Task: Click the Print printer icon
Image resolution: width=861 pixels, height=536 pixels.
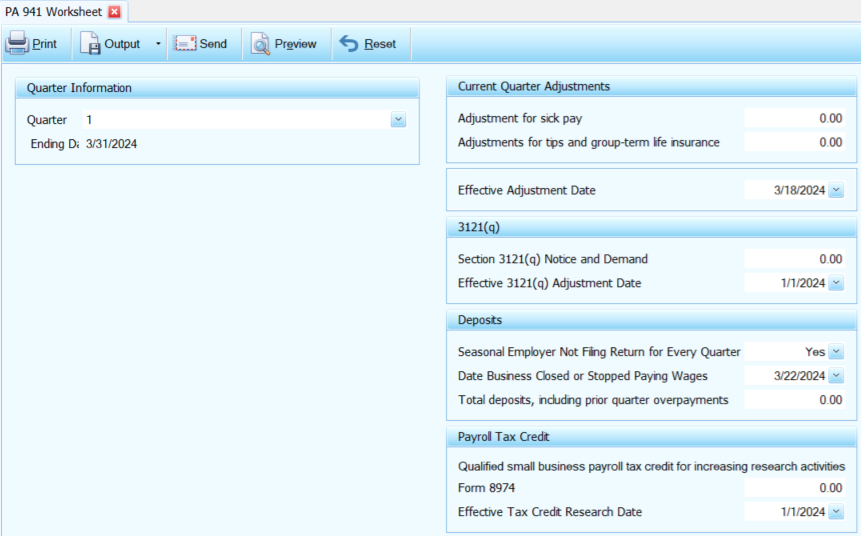Action: tap(17, 44)
